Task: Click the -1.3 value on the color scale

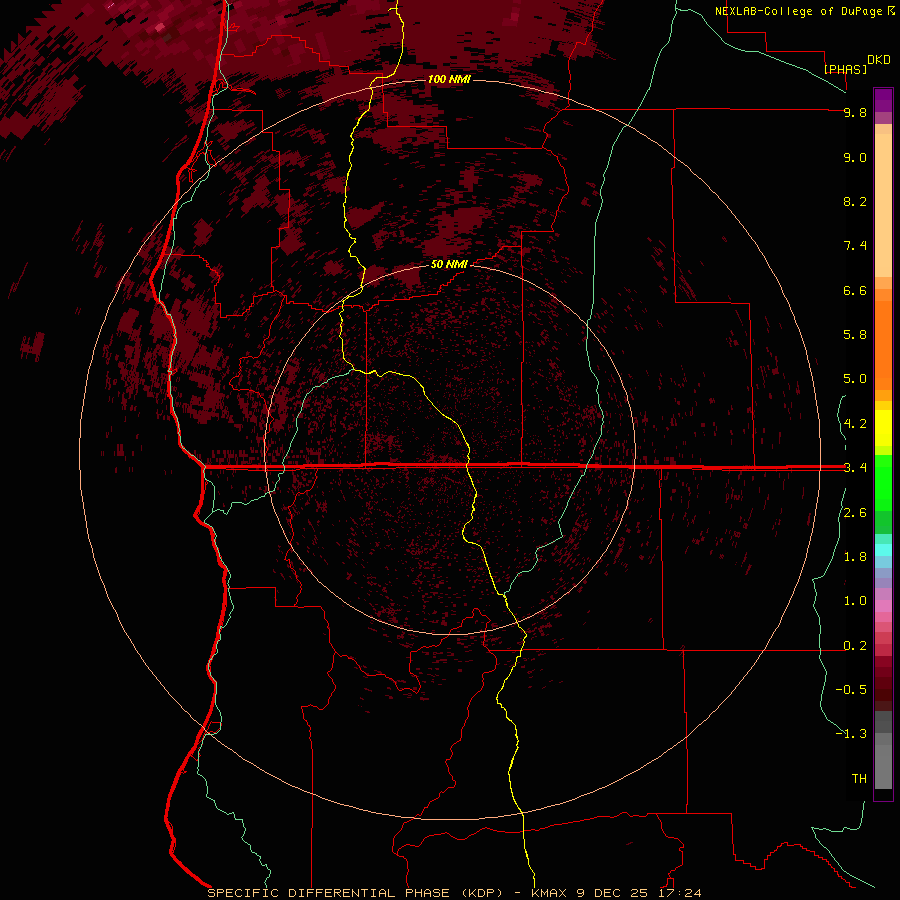Action: coord(851,734)
